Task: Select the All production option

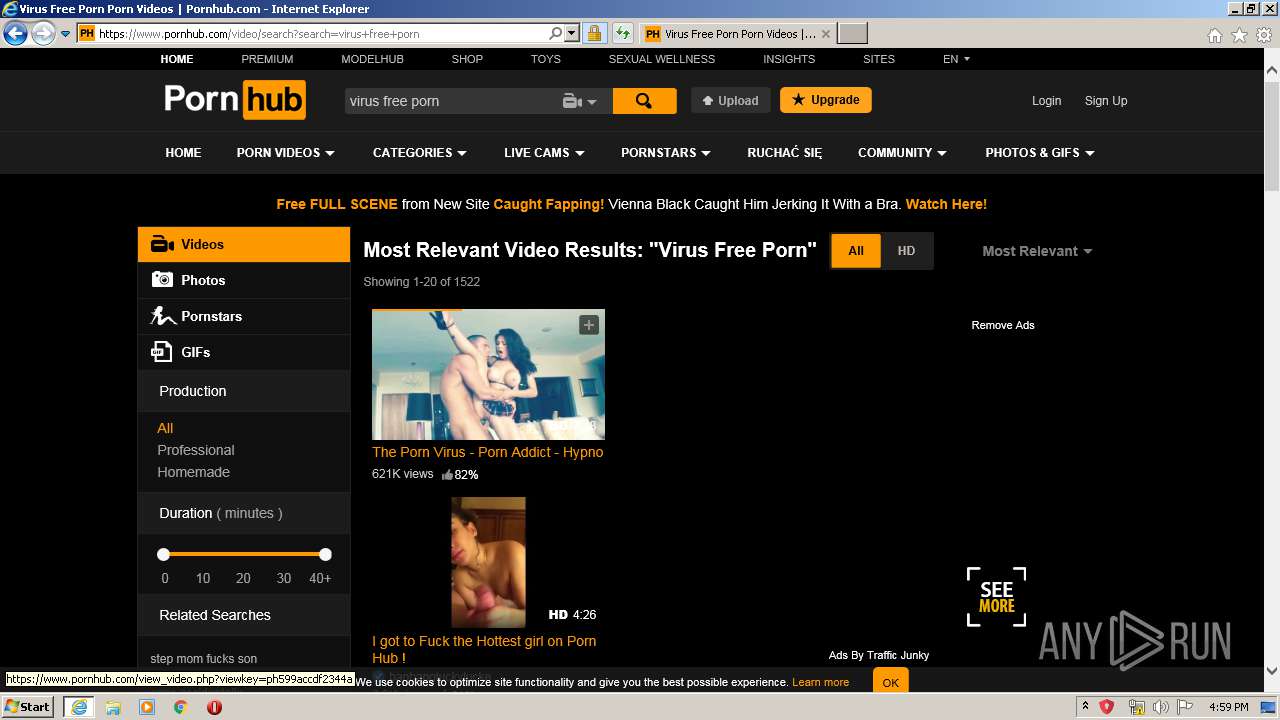Action: 165,428
